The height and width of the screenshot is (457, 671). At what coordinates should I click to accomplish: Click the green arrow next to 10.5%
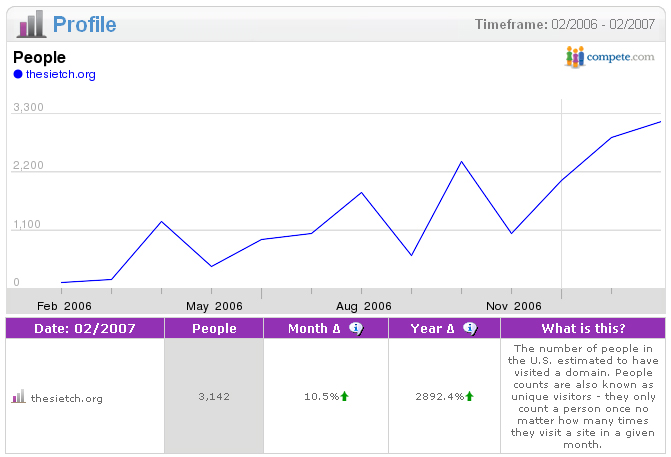[x=344, y=396]
